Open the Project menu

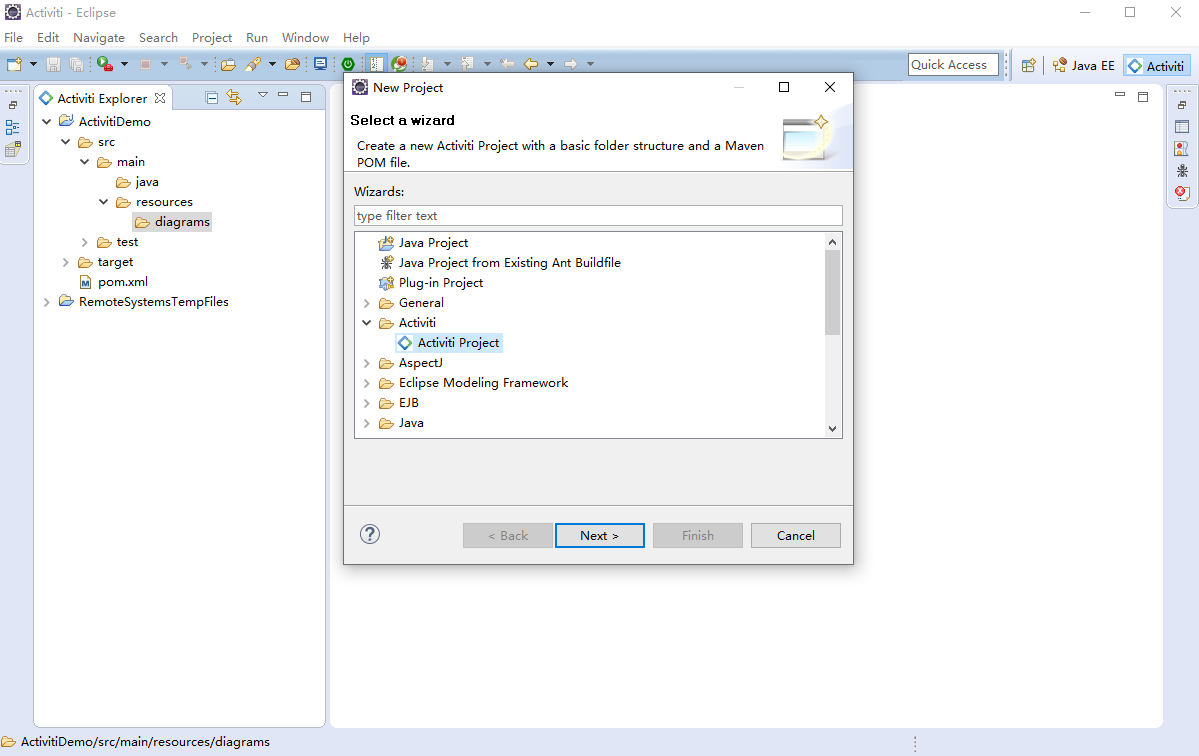coord(212,37)
